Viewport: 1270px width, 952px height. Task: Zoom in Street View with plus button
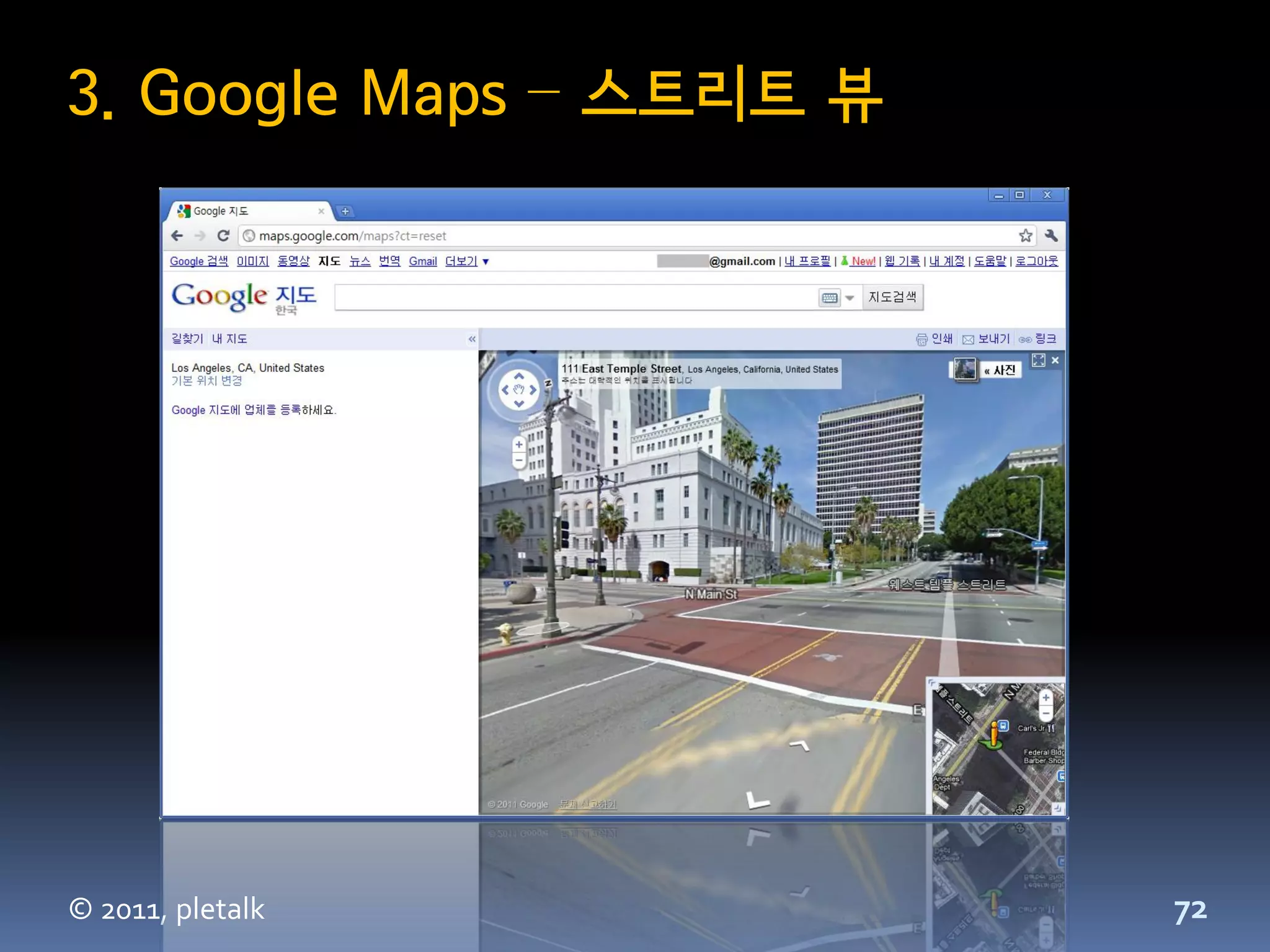point(519,445)
